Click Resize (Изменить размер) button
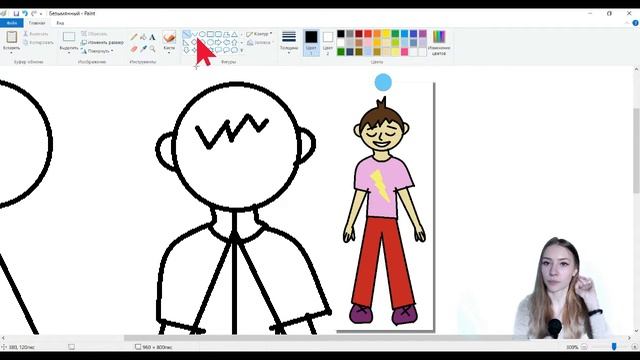The image size is (640, 360). [102, 42]
